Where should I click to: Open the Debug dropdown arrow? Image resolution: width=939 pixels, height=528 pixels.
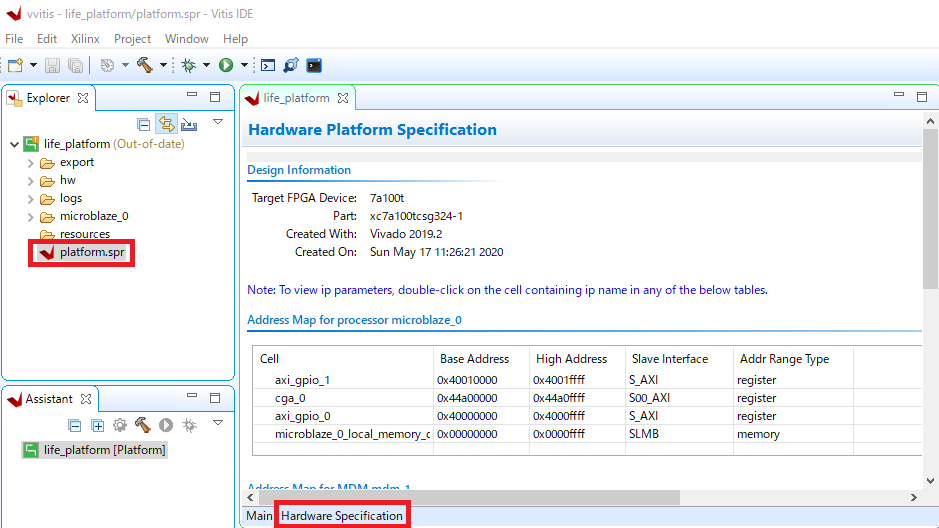pyautogui.click(x=206, y=65)
